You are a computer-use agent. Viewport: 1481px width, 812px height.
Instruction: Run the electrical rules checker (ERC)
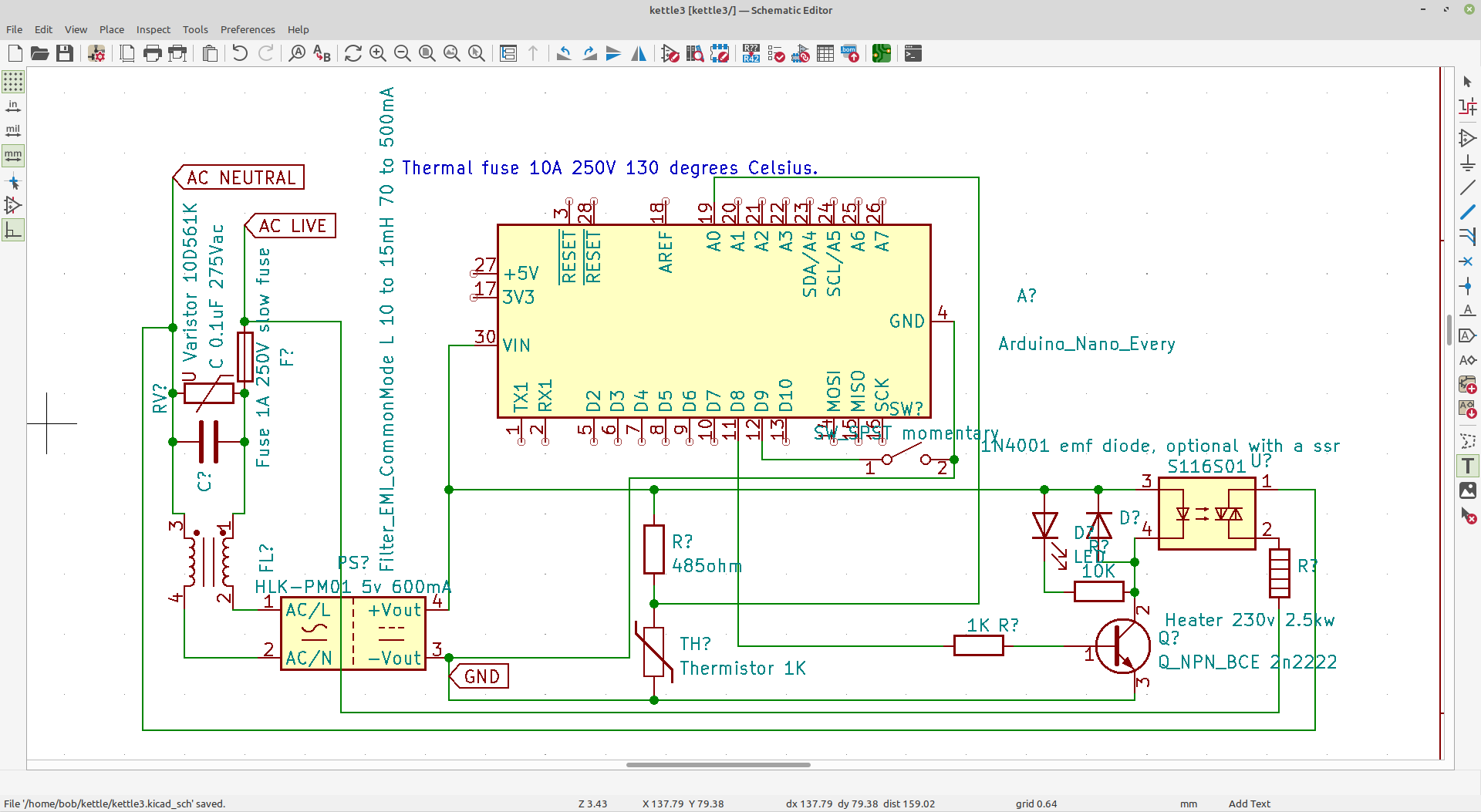point(776,53)
